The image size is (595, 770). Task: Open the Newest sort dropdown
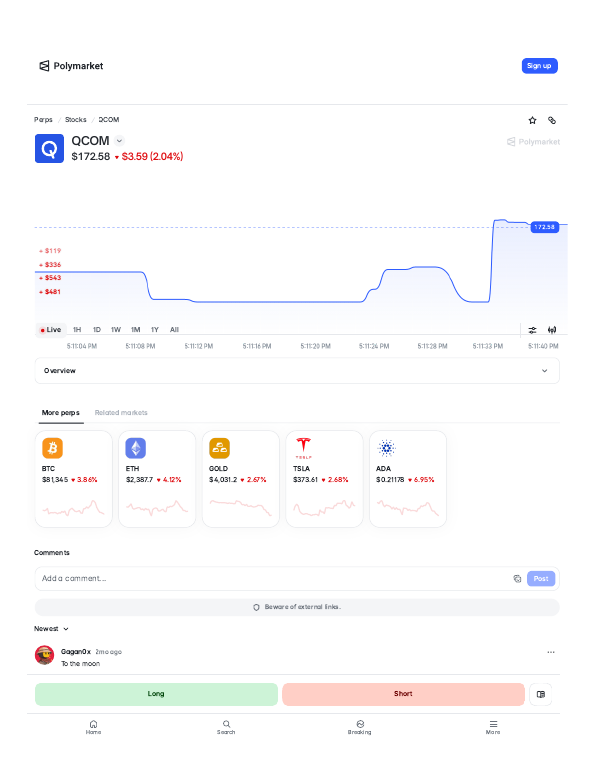(x=51, y=629)
